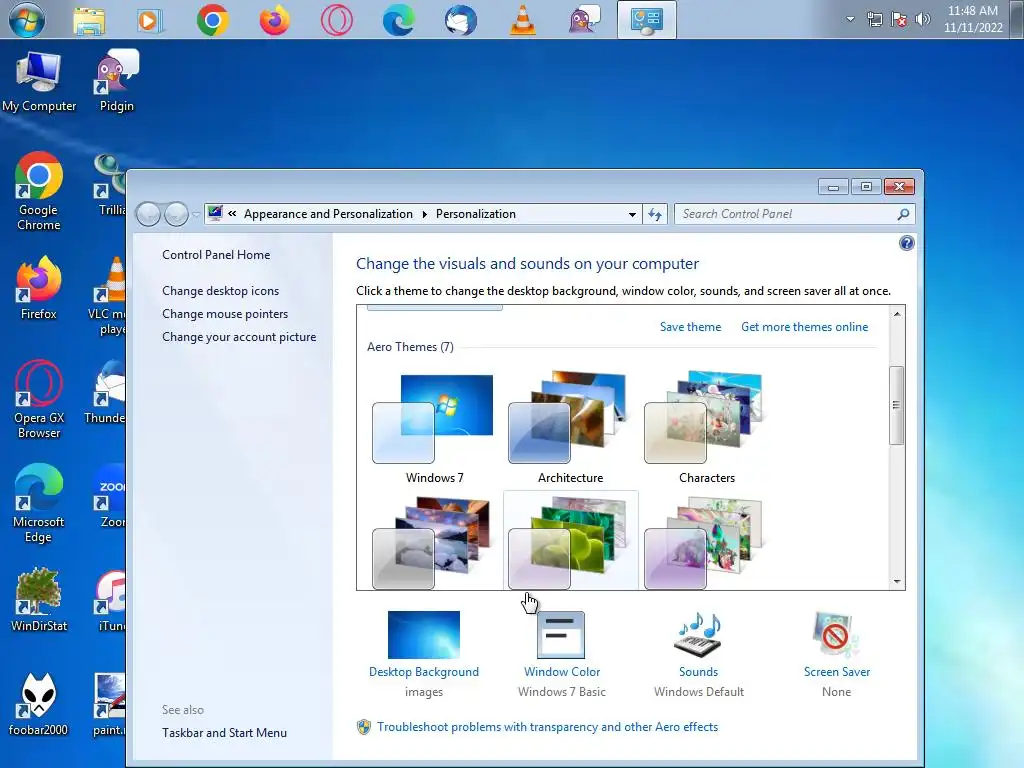The width and height of the screenshot is (1024, 768).
Task: Open the Screen Saver settings icon
Action: click(836, 635)
